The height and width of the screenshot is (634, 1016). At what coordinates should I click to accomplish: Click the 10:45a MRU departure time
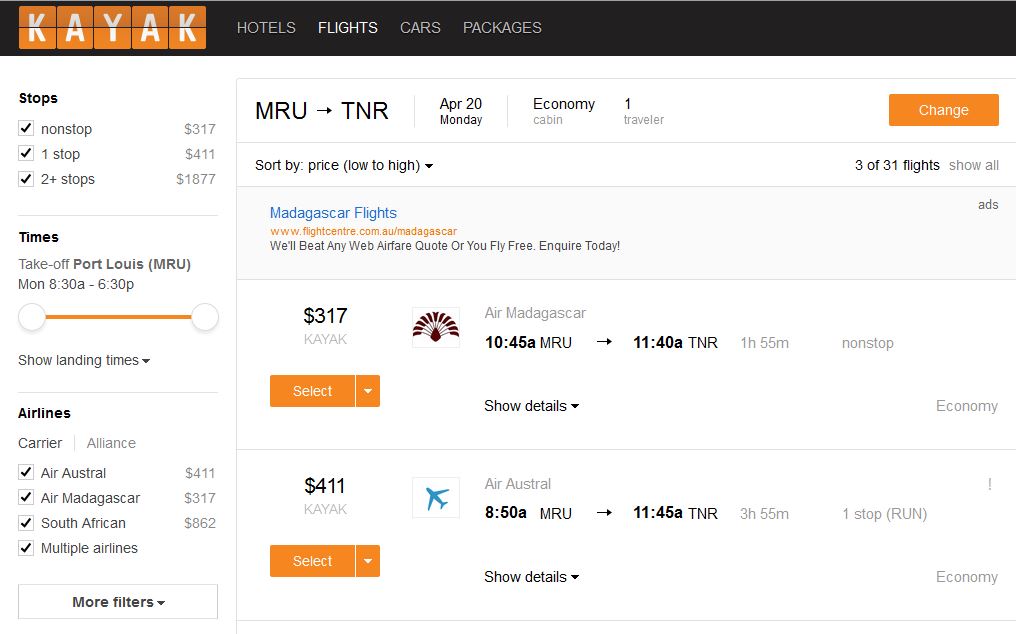[529, 343]
